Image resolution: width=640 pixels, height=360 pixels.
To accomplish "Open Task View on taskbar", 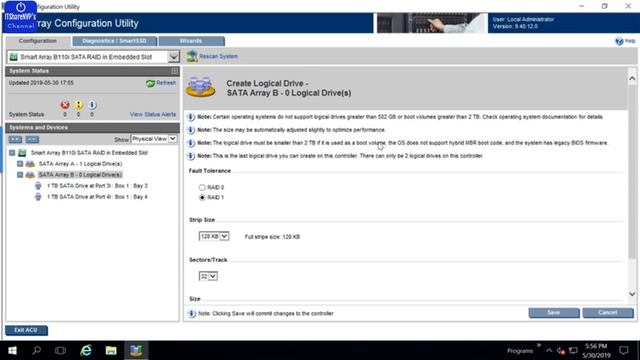I will 60,350.
